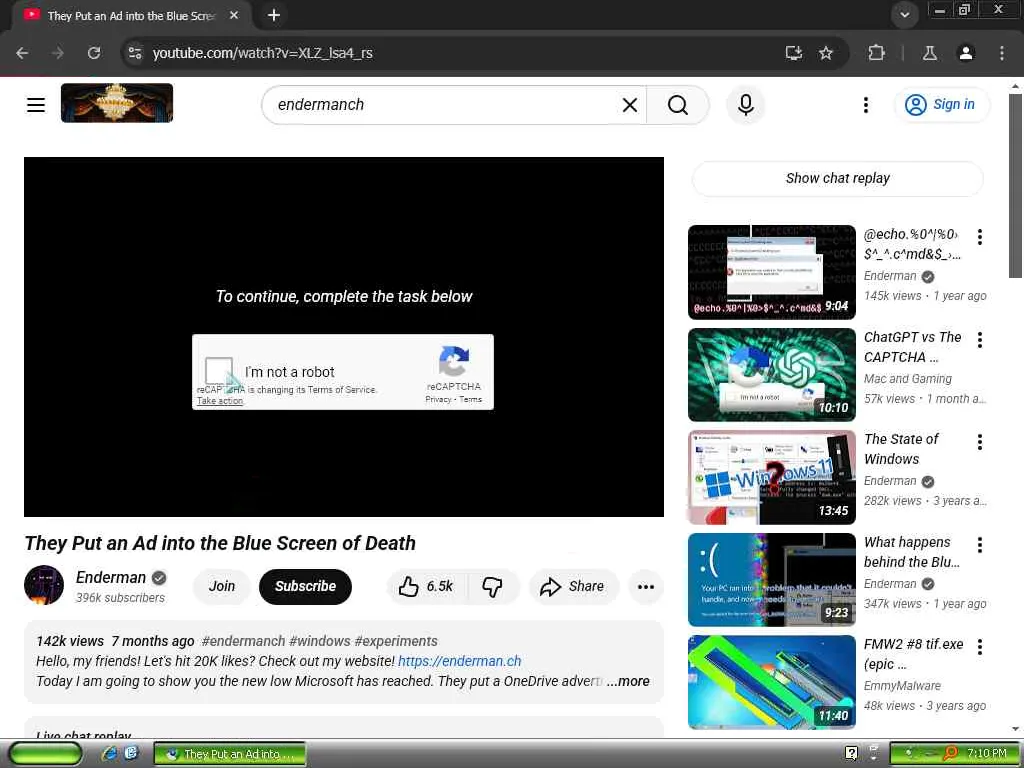Open Chrome three-dot menu
Image resolution: width=1024 pixels, height=768 pixels.
click(x=1002, y=53)
